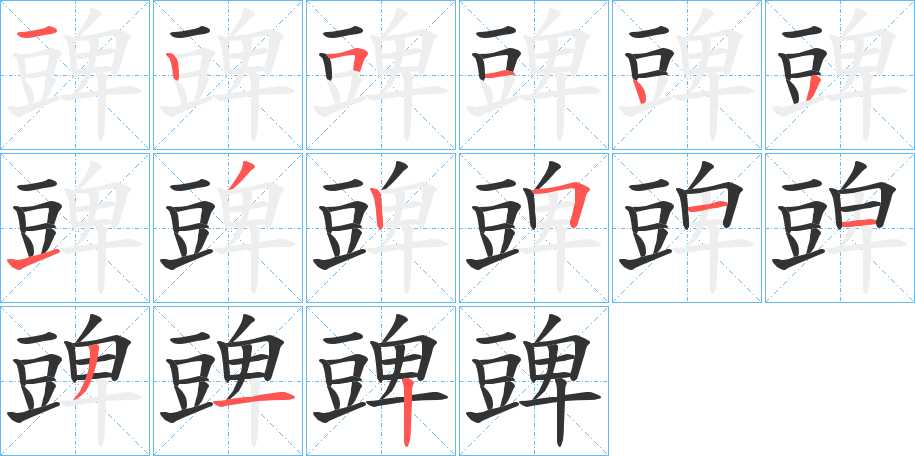Click the empty white area after the final character
915x456 pixels.
point(762,381)
